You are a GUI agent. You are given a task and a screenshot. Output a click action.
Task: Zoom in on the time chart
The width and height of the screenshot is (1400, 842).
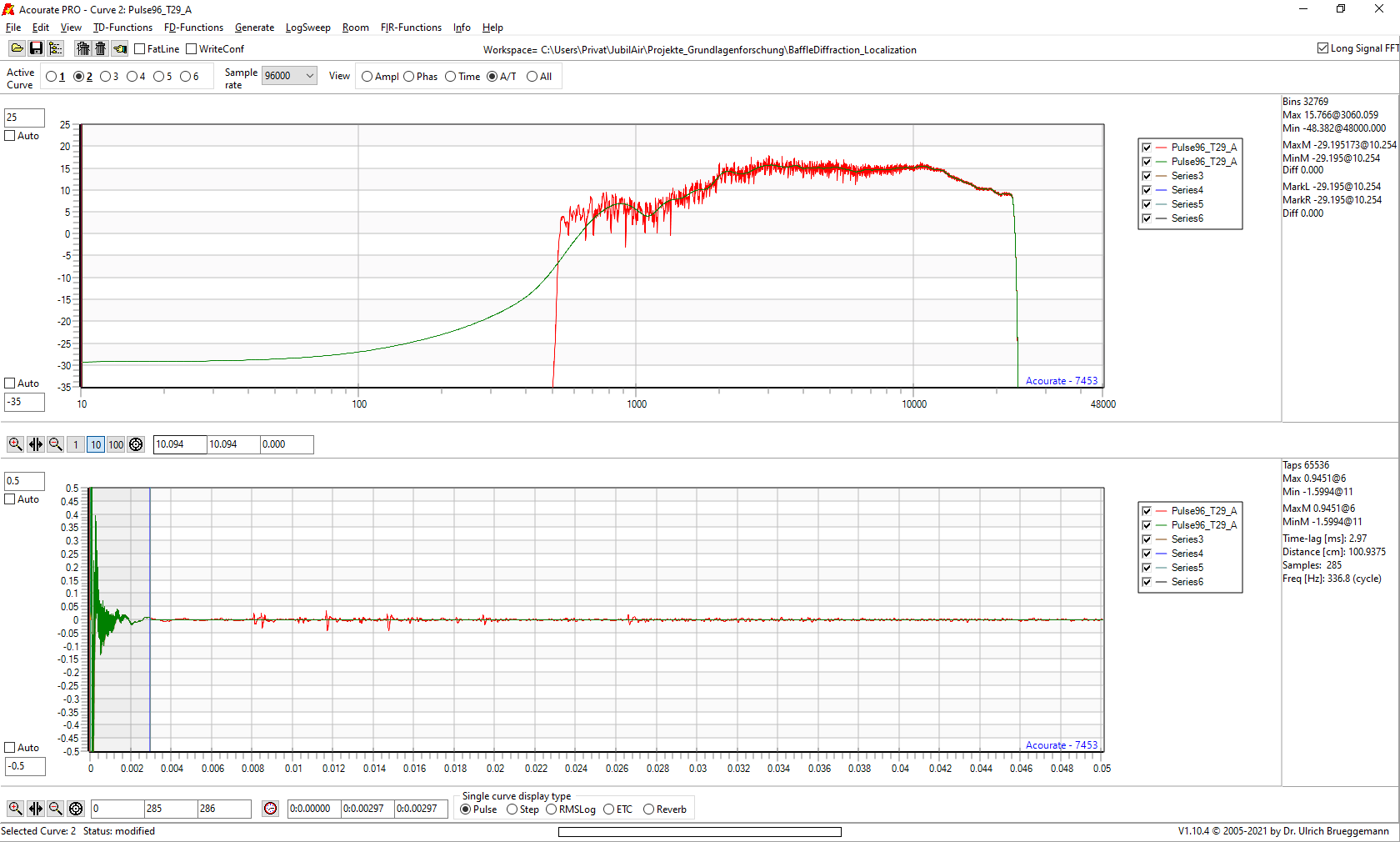15,809
